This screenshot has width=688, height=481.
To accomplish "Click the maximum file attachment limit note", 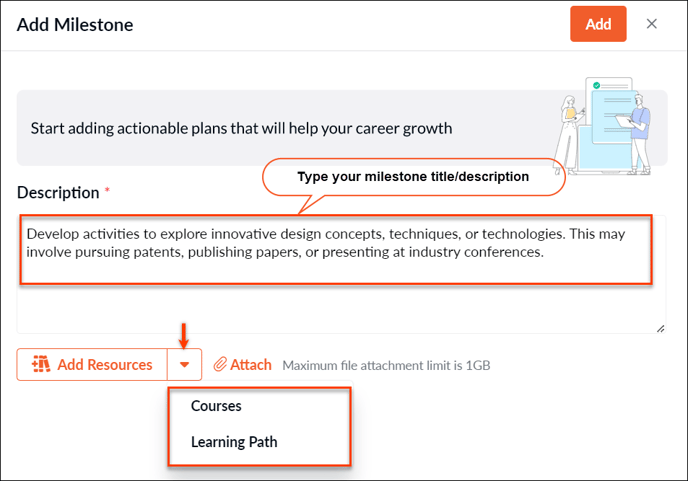I will click(x=386, y=365).
